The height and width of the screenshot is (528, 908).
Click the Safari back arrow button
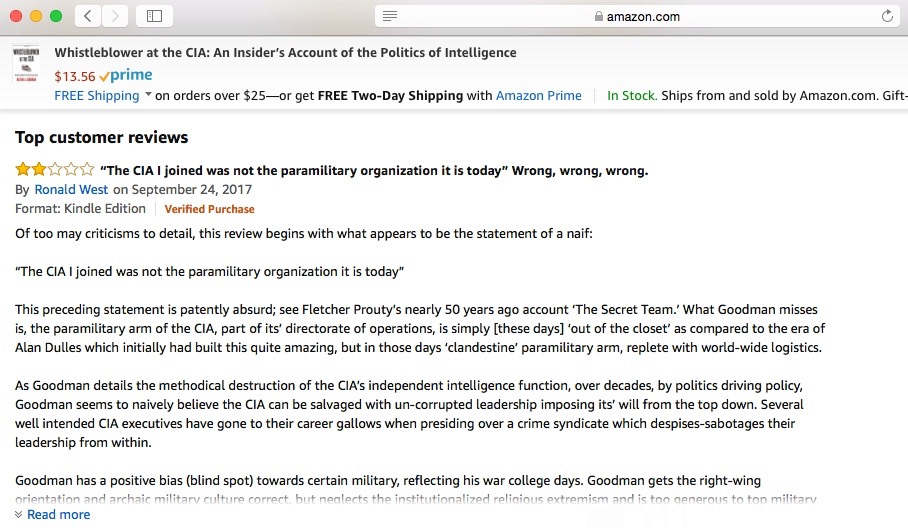click(88, 16)
